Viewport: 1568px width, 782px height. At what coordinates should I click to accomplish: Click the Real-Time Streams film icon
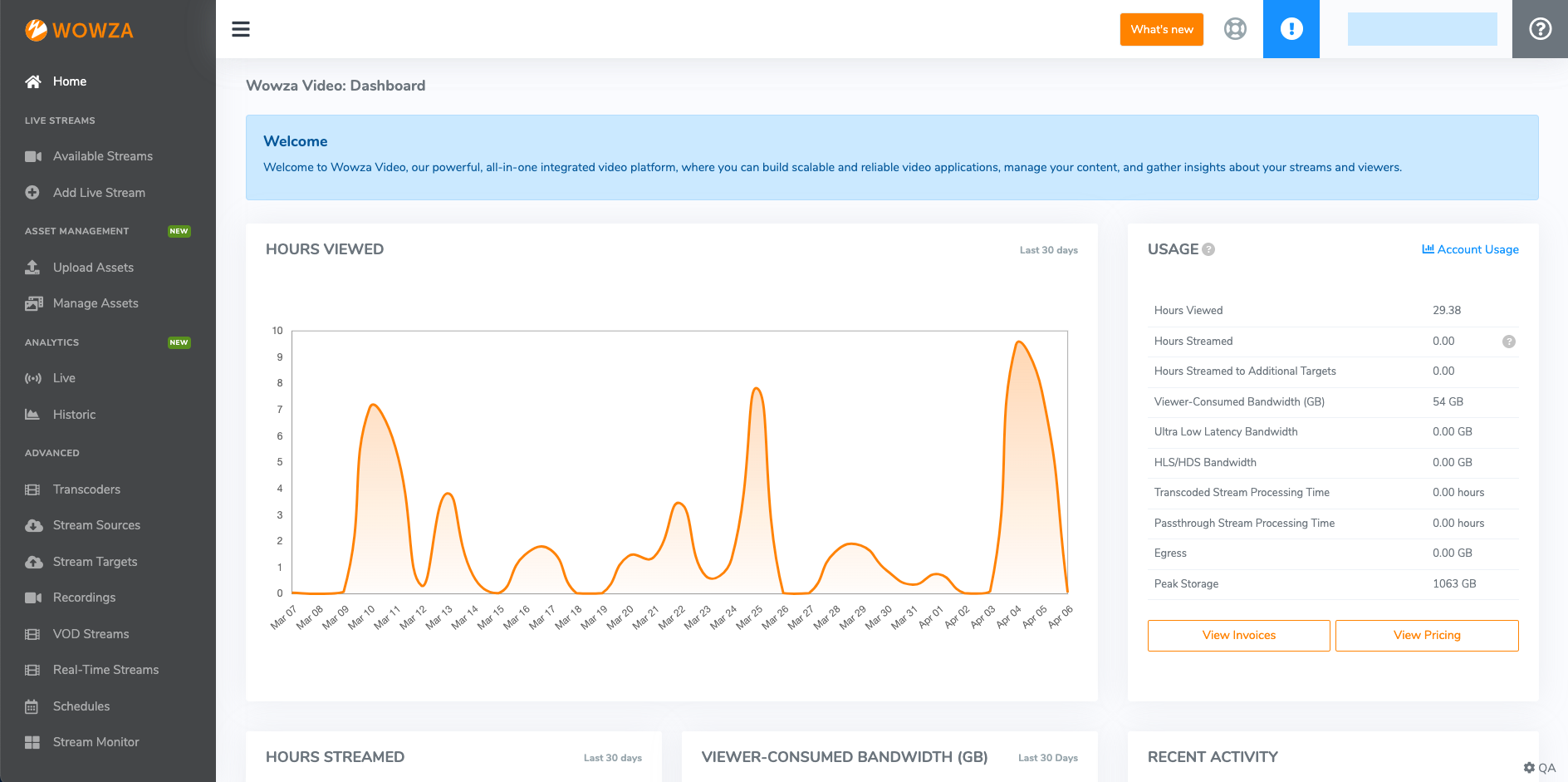click(x=32, y=670)
